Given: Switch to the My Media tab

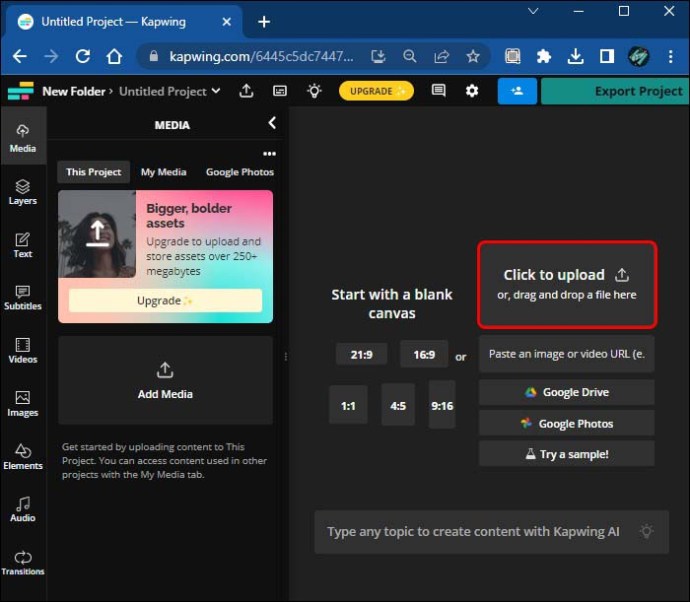Looking at the screenshot, I should [x=163, y=172].
